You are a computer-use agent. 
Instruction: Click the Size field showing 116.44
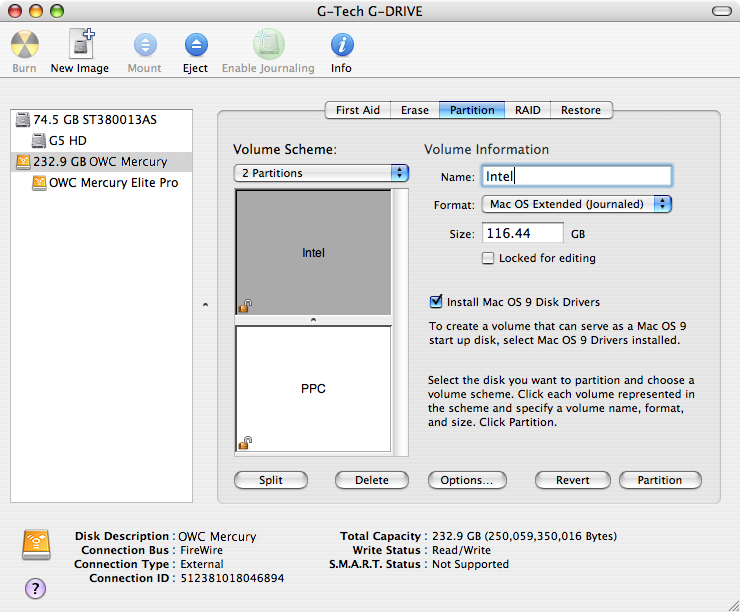(x=522, y=233)
